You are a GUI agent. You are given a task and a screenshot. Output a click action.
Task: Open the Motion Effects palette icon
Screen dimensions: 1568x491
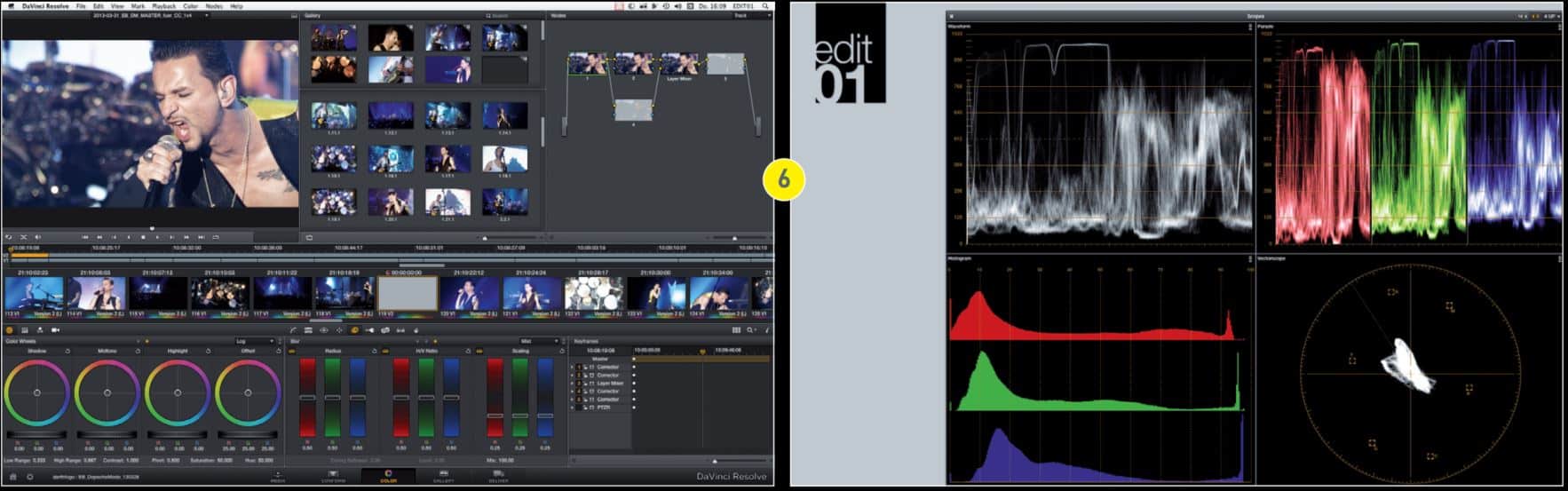(x=40, y=330)
